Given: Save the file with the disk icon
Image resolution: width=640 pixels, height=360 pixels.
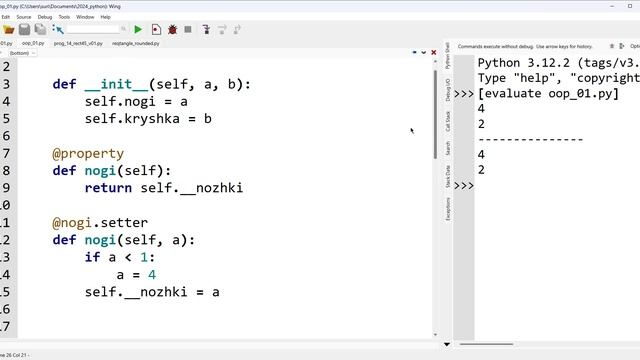Looking at the screenshot, I should coord(24,29).
